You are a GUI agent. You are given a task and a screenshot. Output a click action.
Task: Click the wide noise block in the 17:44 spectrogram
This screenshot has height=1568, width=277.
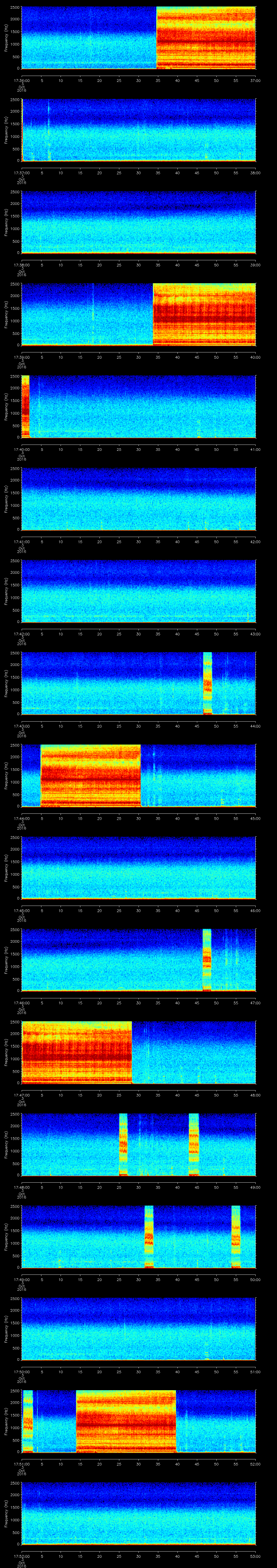90,775
